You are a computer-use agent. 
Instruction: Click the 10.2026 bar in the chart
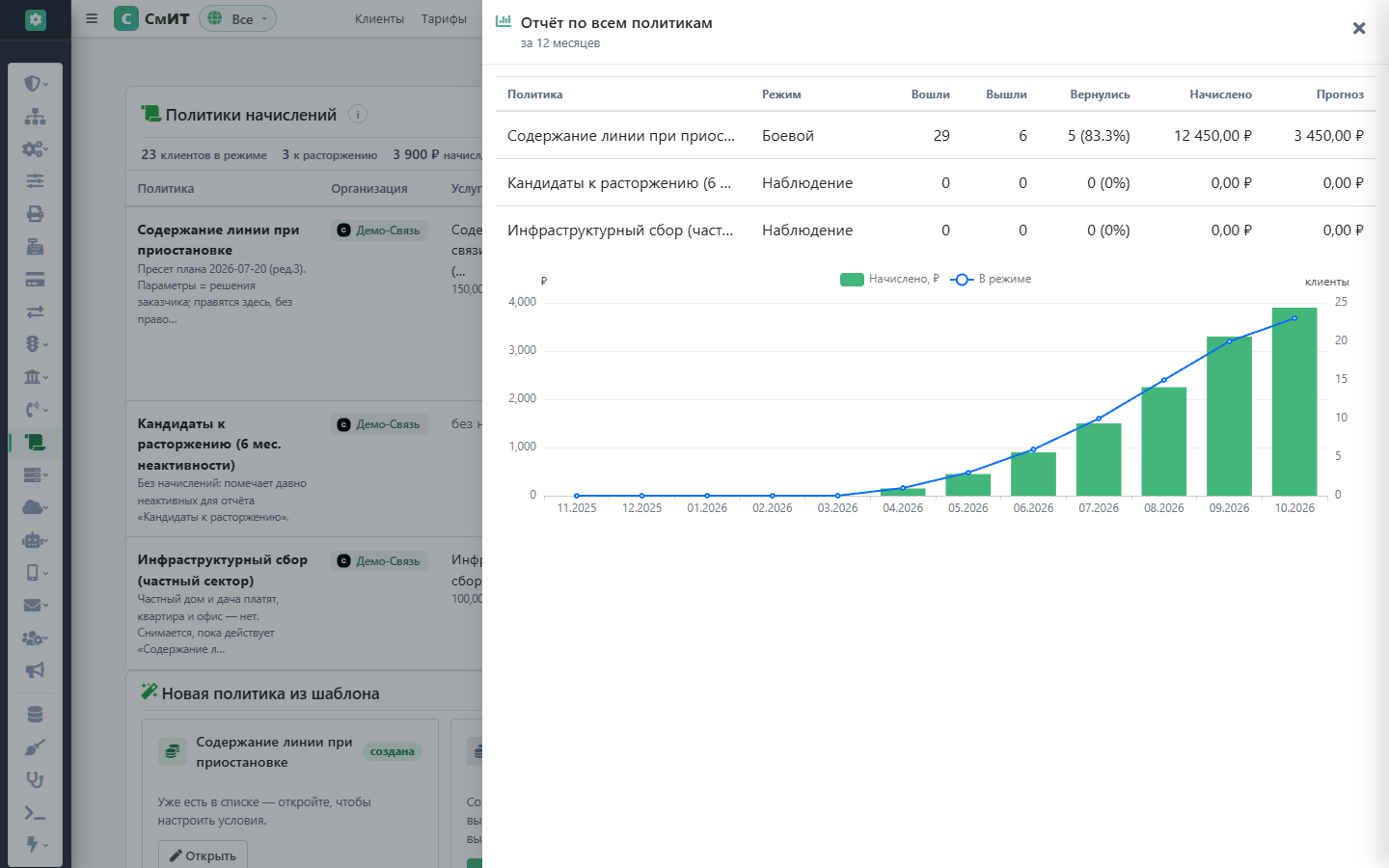[x=1294, y=402]
